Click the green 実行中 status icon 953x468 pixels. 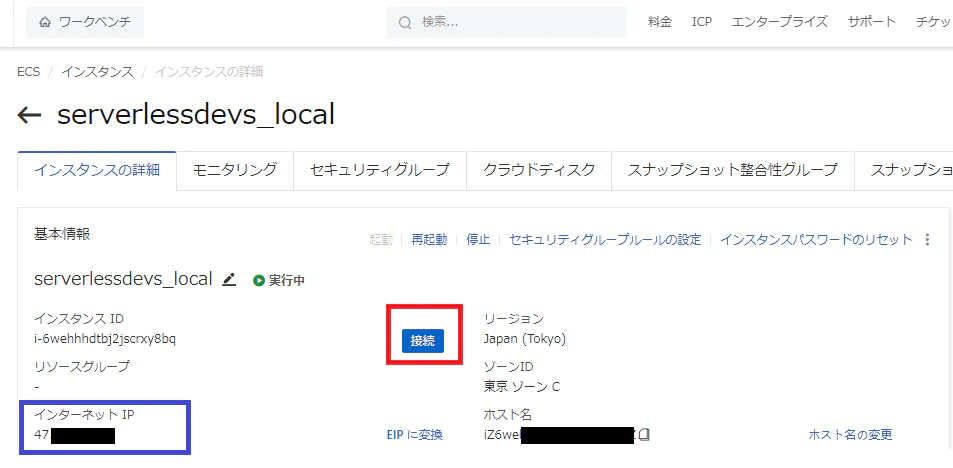coord(259,280)
